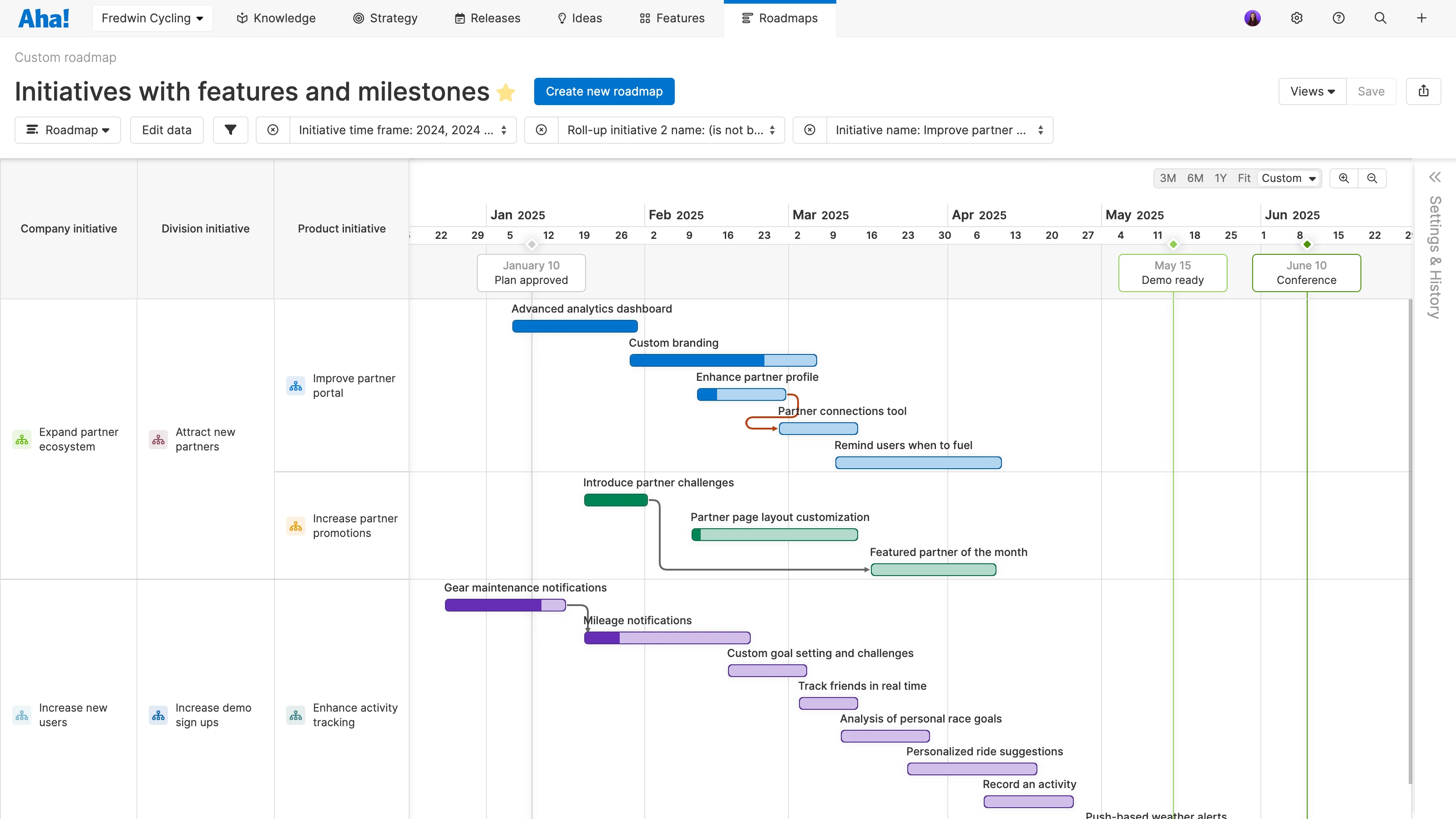Click the Edit data button
The width and height of the screenshot is (1456, 819).
[167, 130]
